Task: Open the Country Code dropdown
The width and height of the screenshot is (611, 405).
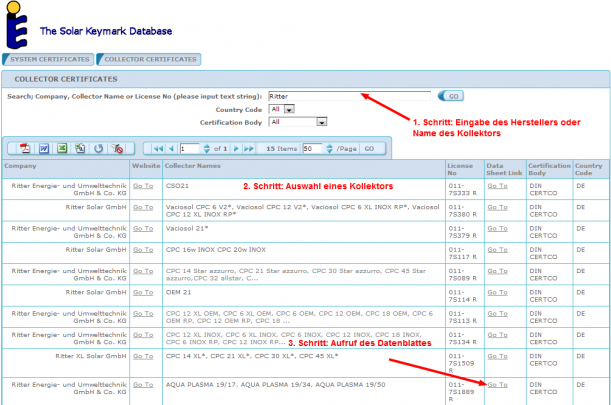Action: click(281, 109)
